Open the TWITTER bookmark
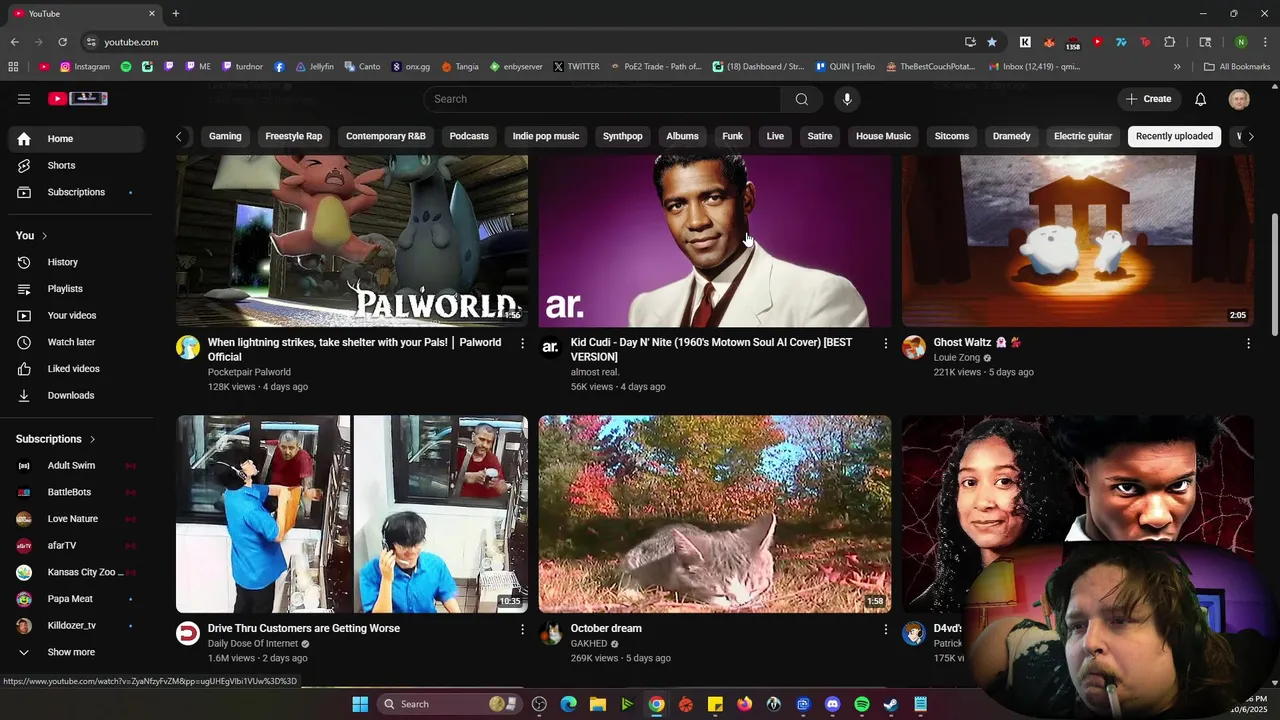 [577, 67]
